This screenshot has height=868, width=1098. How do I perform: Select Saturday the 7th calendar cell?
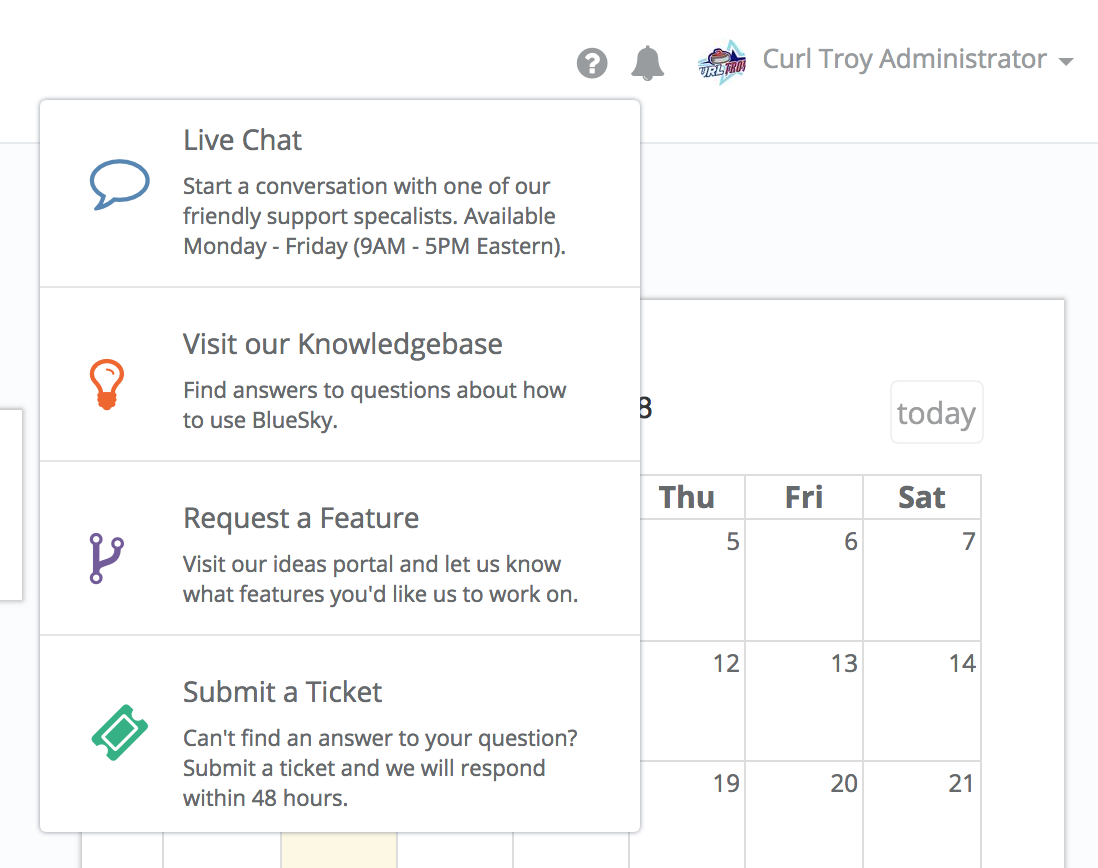coord(922,580)
